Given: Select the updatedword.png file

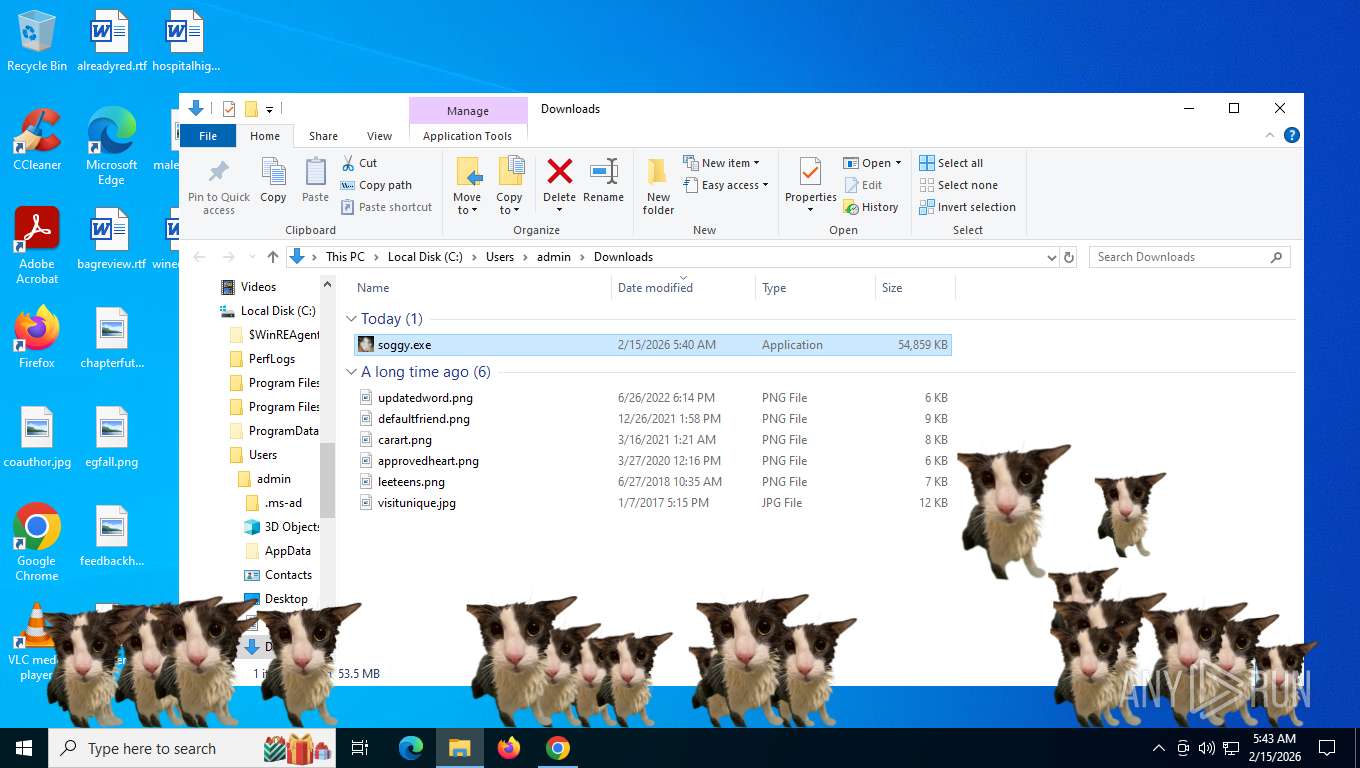Looking at the screenshot, I should [x=653, y=398].
